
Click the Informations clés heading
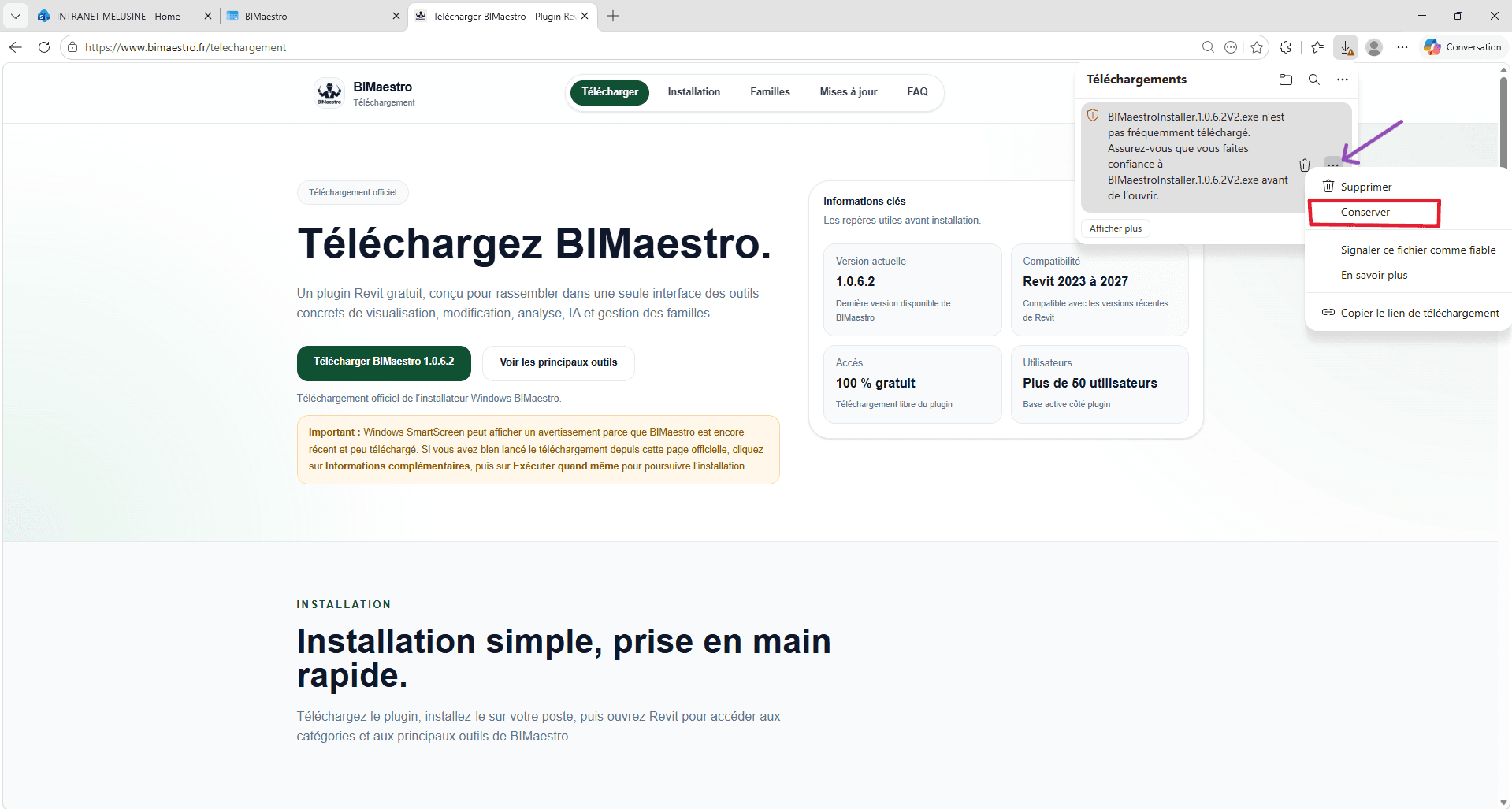click(864, 201)
